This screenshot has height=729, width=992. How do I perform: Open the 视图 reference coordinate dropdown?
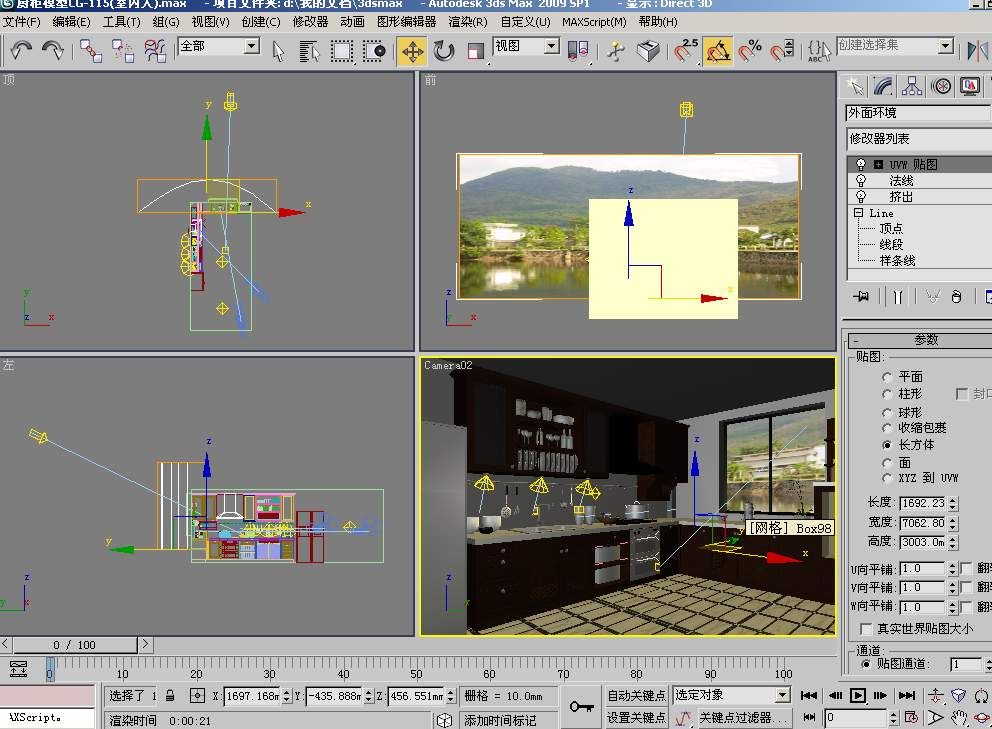552,46
